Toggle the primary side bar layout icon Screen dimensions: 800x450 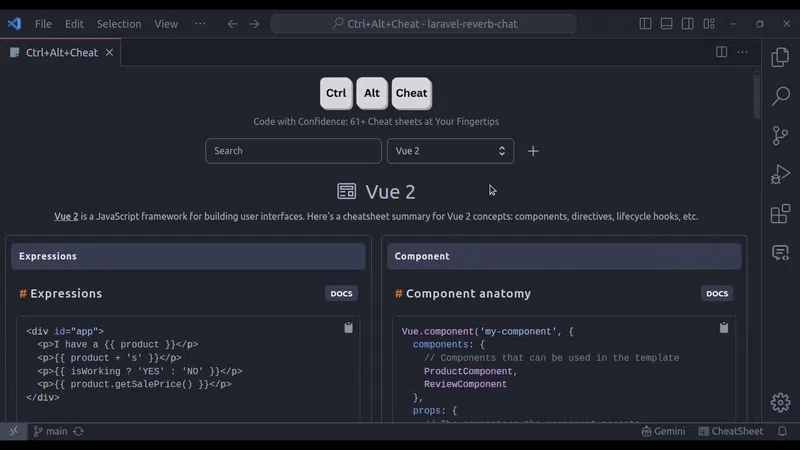coord(645,23)
